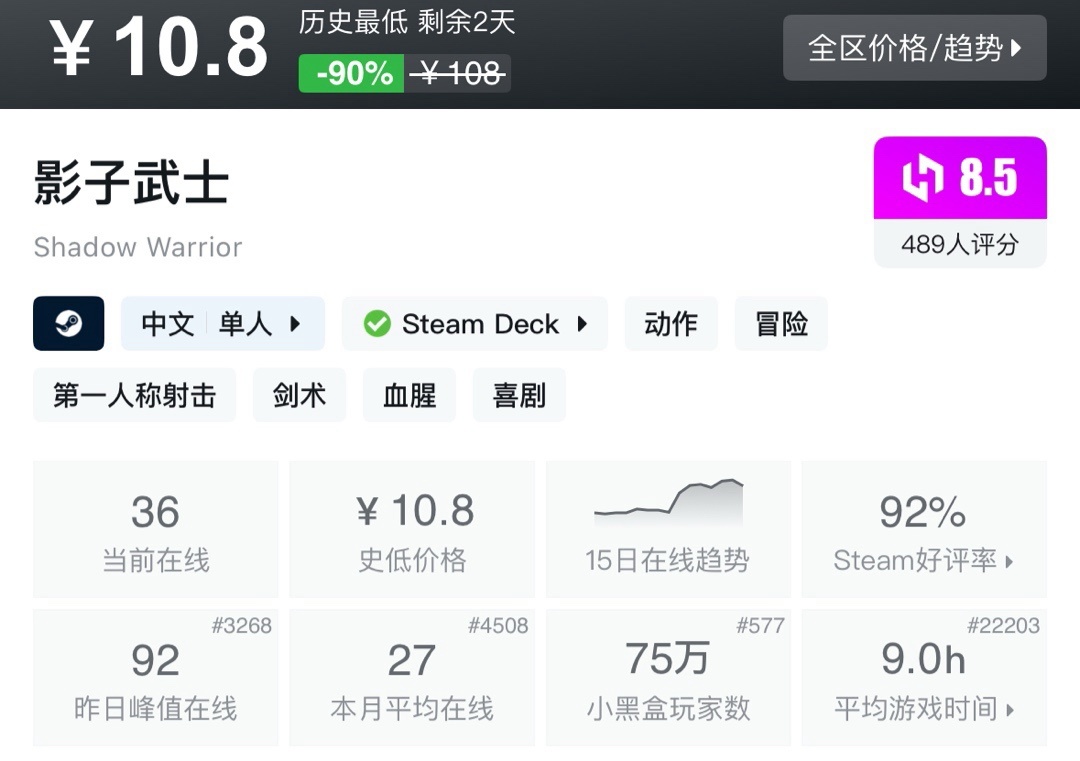Choose the 喜剧 tag
The width and height of the screenshot is (1080, 761).
tap(519, 396)
